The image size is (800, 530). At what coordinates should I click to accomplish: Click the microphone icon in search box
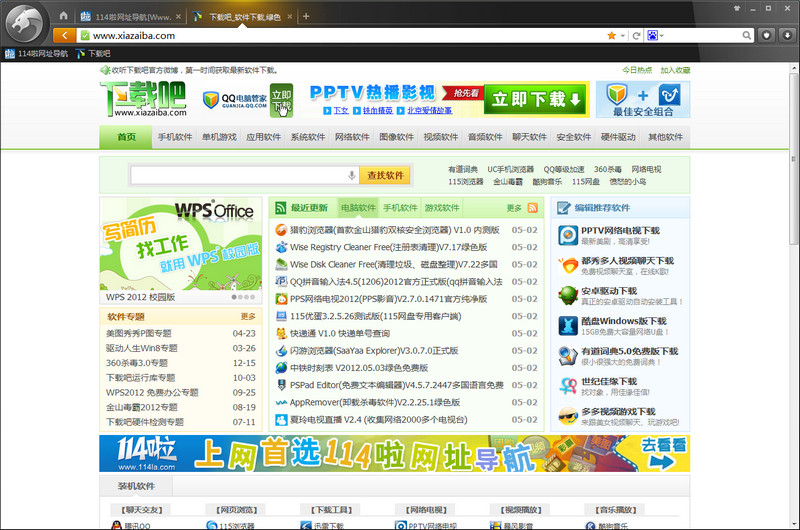click(352, 175)
